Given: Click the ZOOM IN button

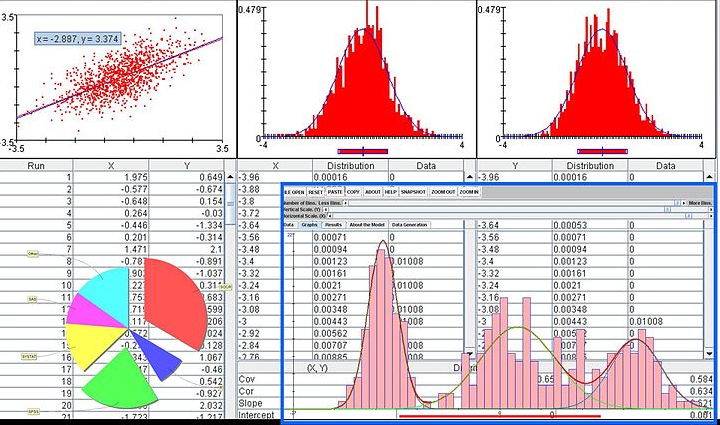Looking at the screenshot, I should coord(469,192).
